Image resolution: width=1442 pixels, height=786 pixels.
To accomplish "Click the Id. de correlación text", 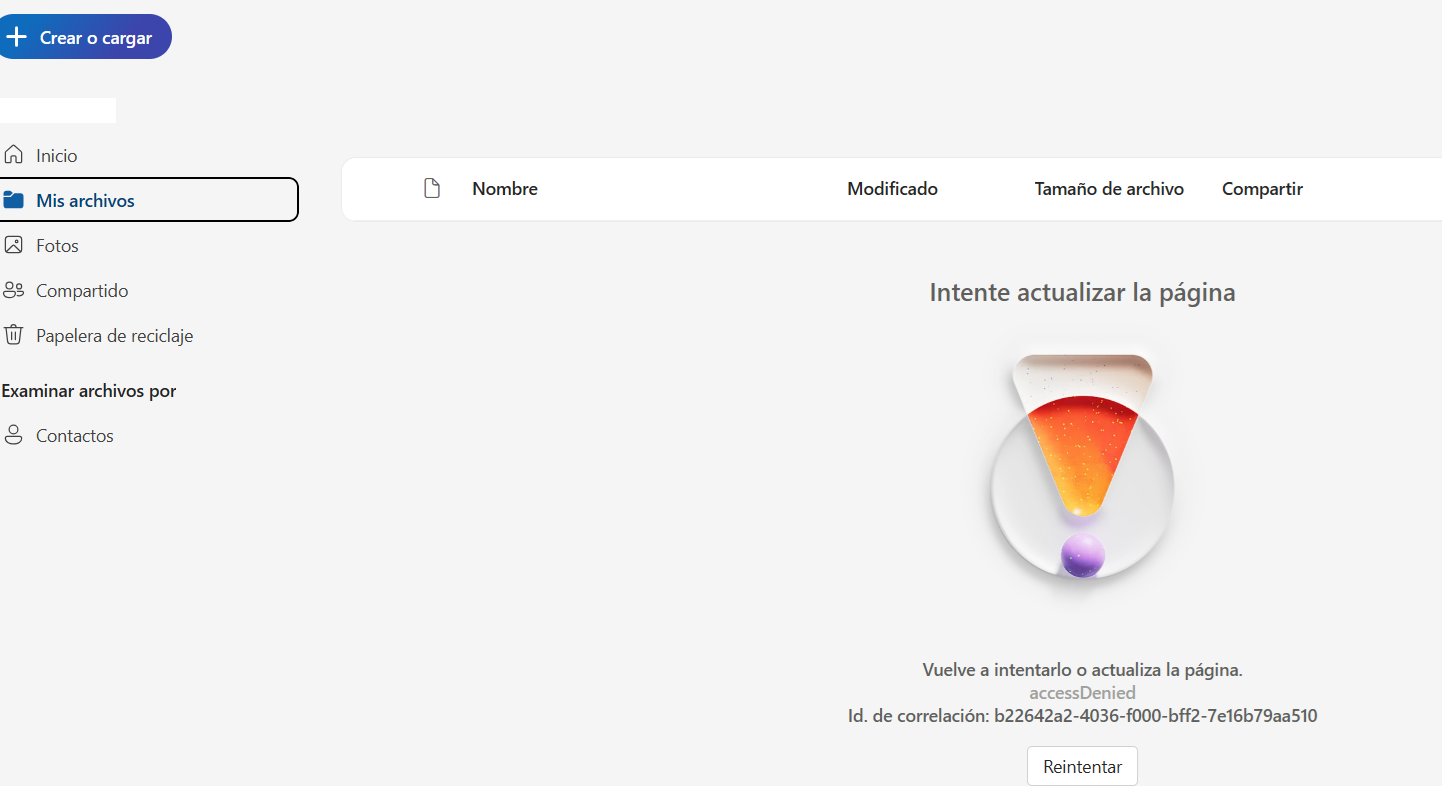I will tap(1082, 715).
